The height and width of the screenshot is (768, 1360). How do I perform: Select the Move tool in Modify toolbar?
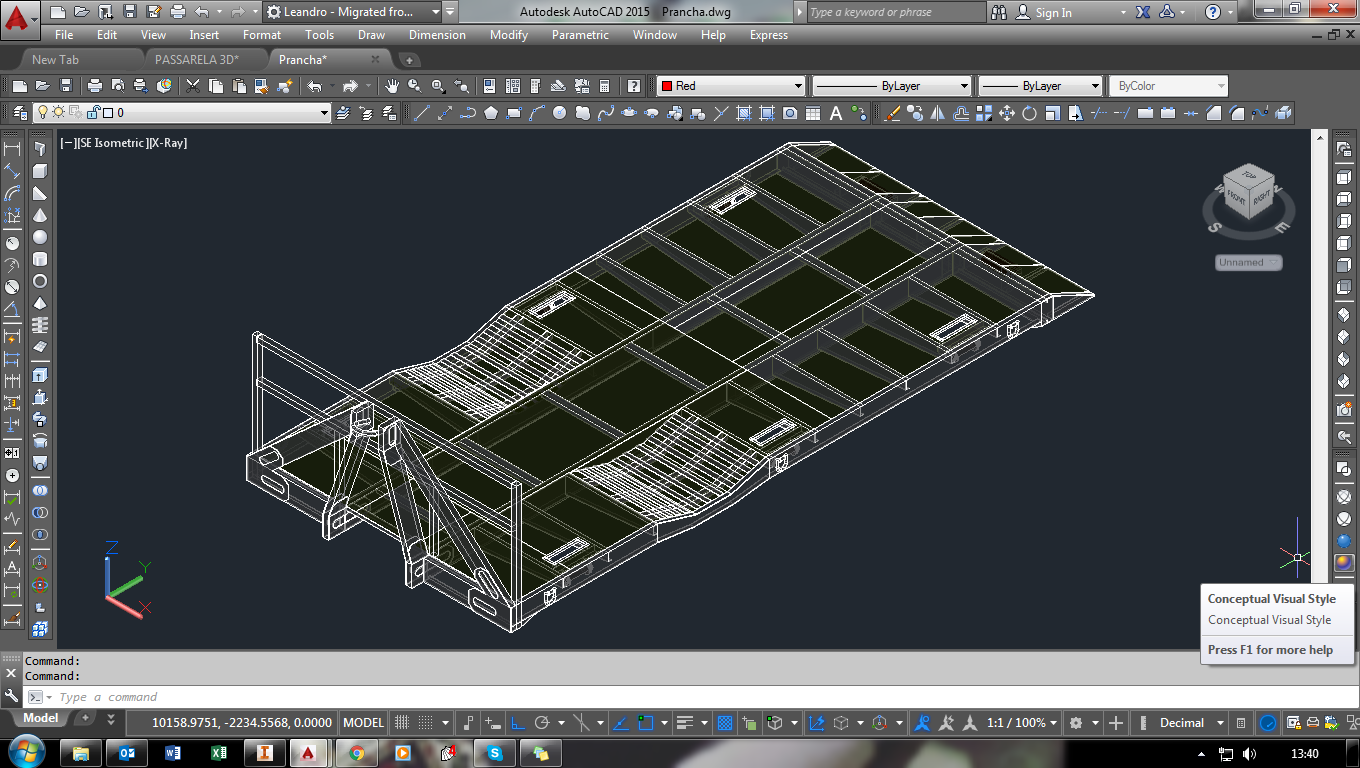tap(1007, 113)
